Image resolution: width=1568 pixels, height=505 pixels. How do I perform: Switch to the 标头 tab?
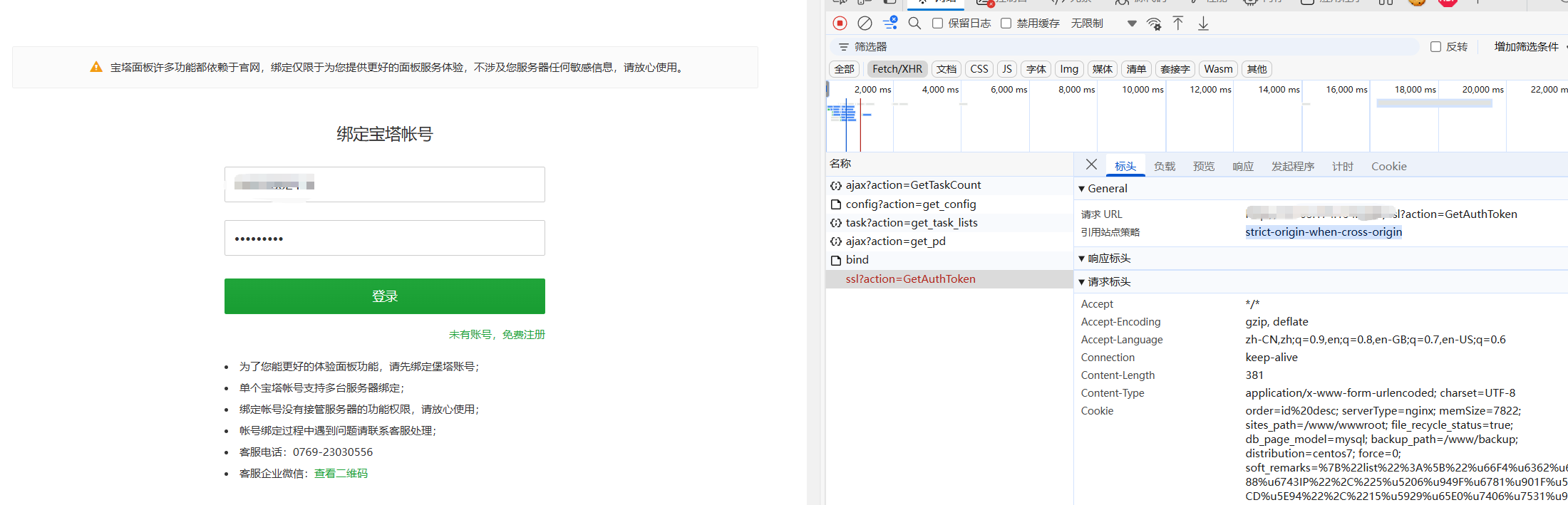(1125, 166)
